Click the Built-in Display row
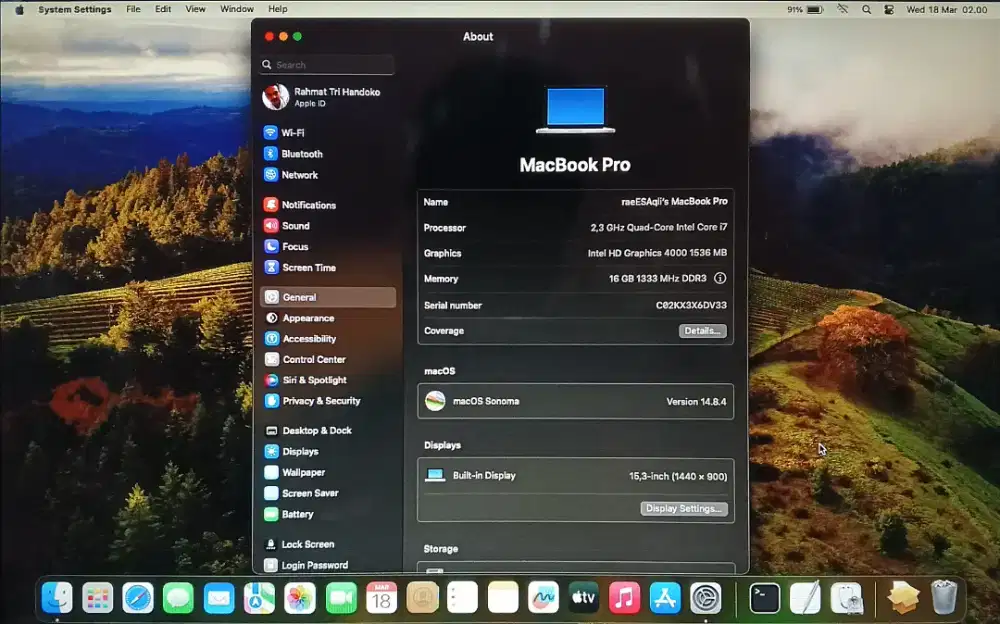 (x=575, y=476)
